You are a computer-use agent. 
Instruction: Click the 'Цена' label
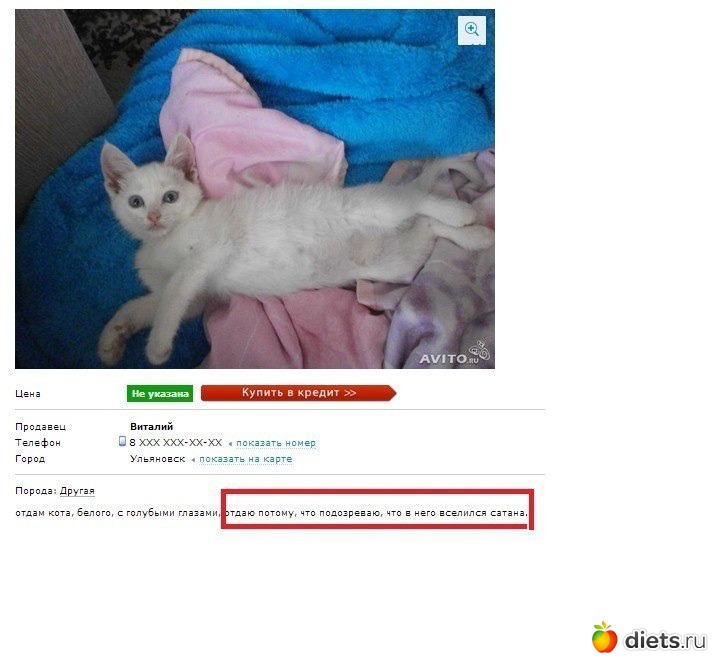click(x=28, y=394)
